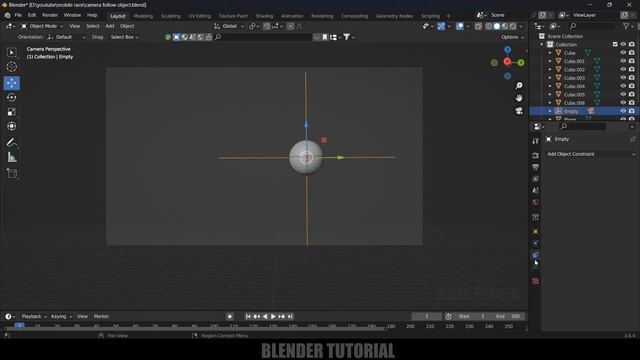Switch to the Shading workspace tab
The height and width of the screenshot is (360, 640).
pos(264,16)
